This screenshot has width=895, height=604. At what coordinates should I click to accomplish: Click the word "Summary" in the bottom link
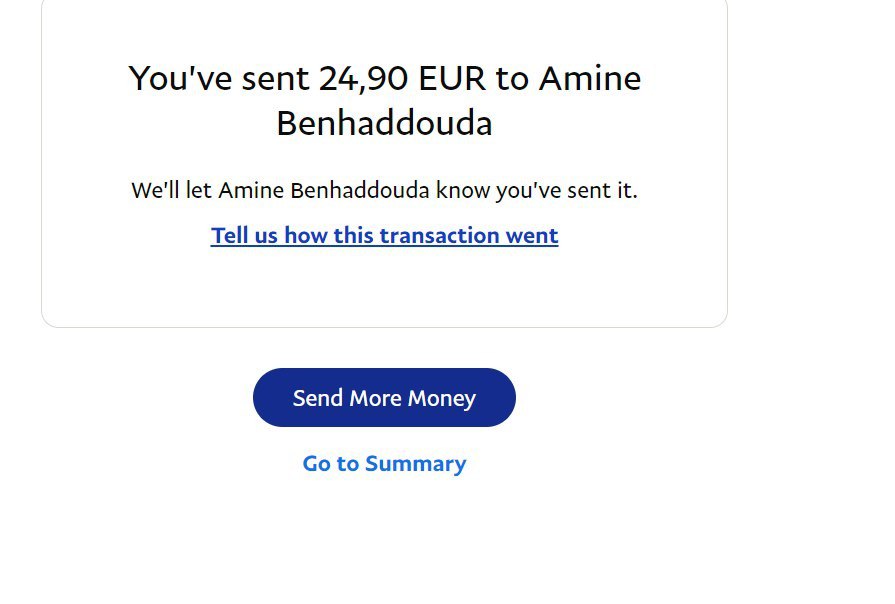[415, 464]
